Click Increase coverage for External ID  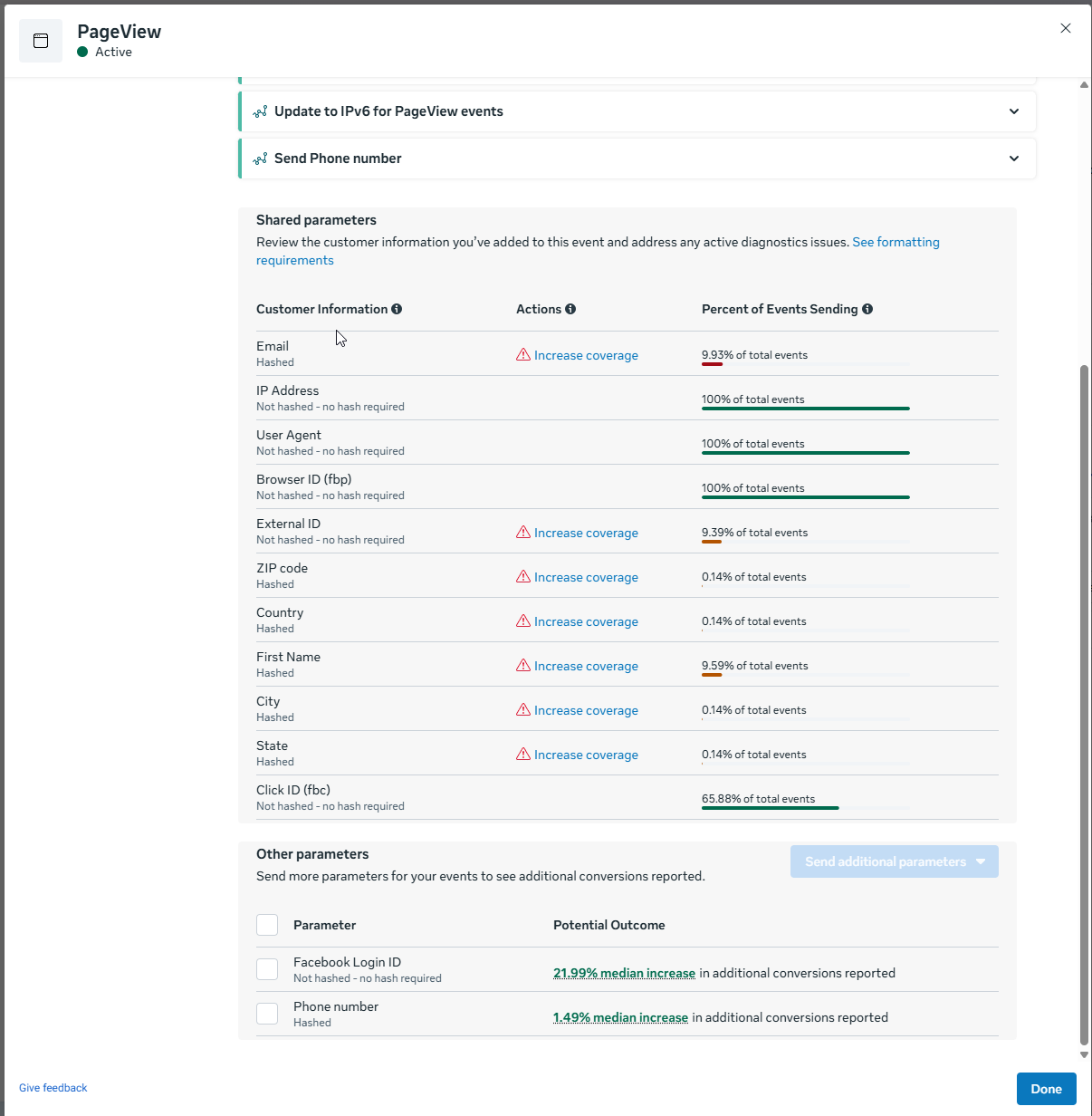click(x=586, y=533)
